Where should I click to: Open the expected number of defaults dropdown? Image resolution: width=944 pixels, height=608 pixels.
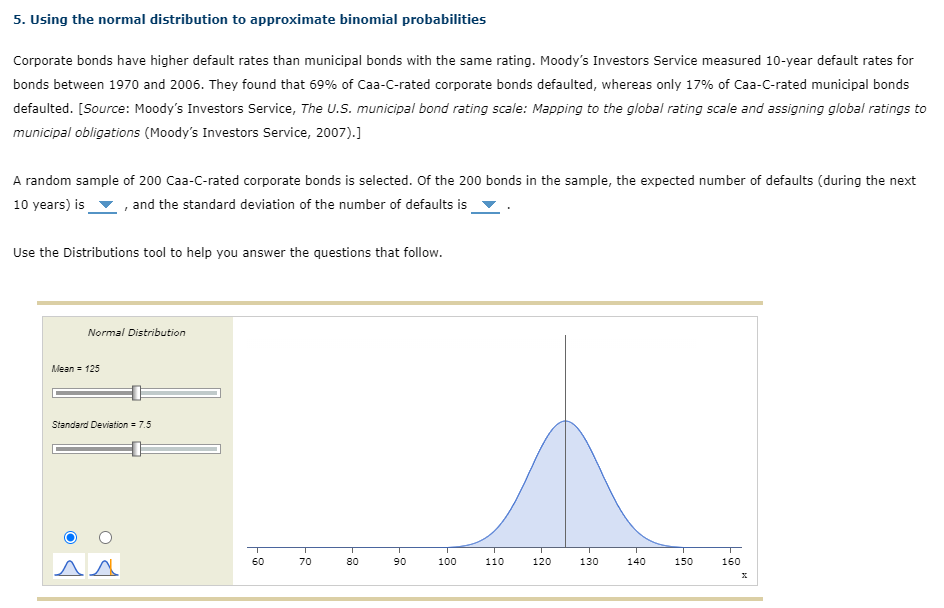(x=104, y=205)
